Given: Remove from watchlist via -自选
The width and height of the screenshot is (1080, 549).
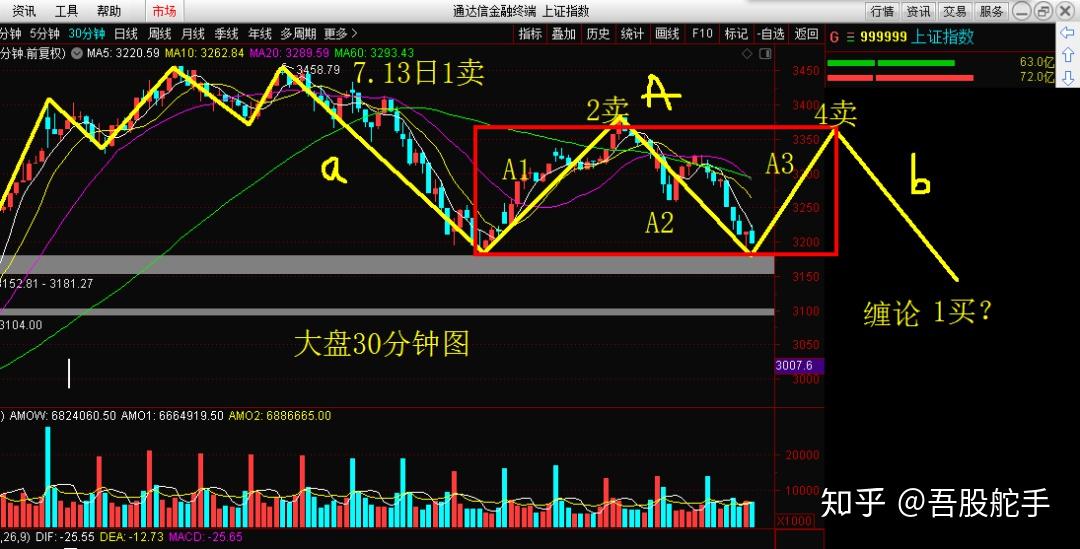Looking at the screenshot, I should [x=770, y=34].
